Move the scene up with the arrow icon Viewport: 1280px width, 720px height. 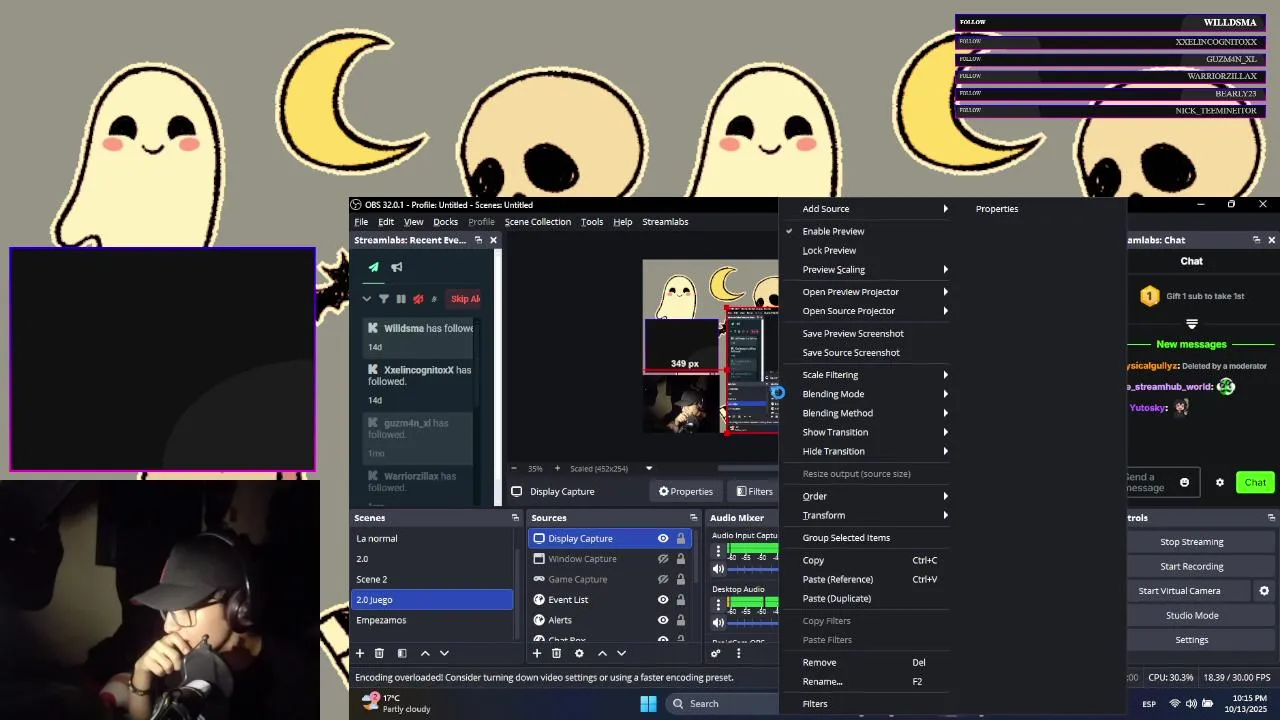click(425, 653)
